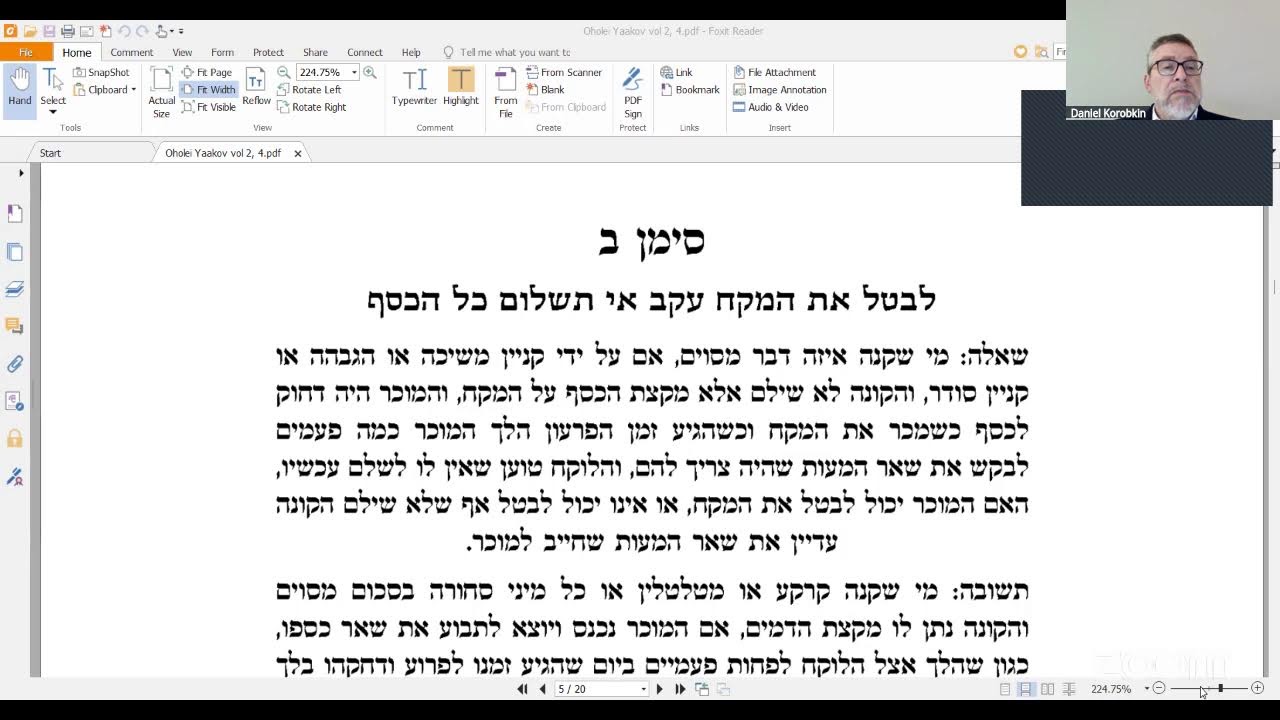The image size is (1280, 720).
Task: Toggle continuous page view in status bar
Action: (x=1025, y=689)
